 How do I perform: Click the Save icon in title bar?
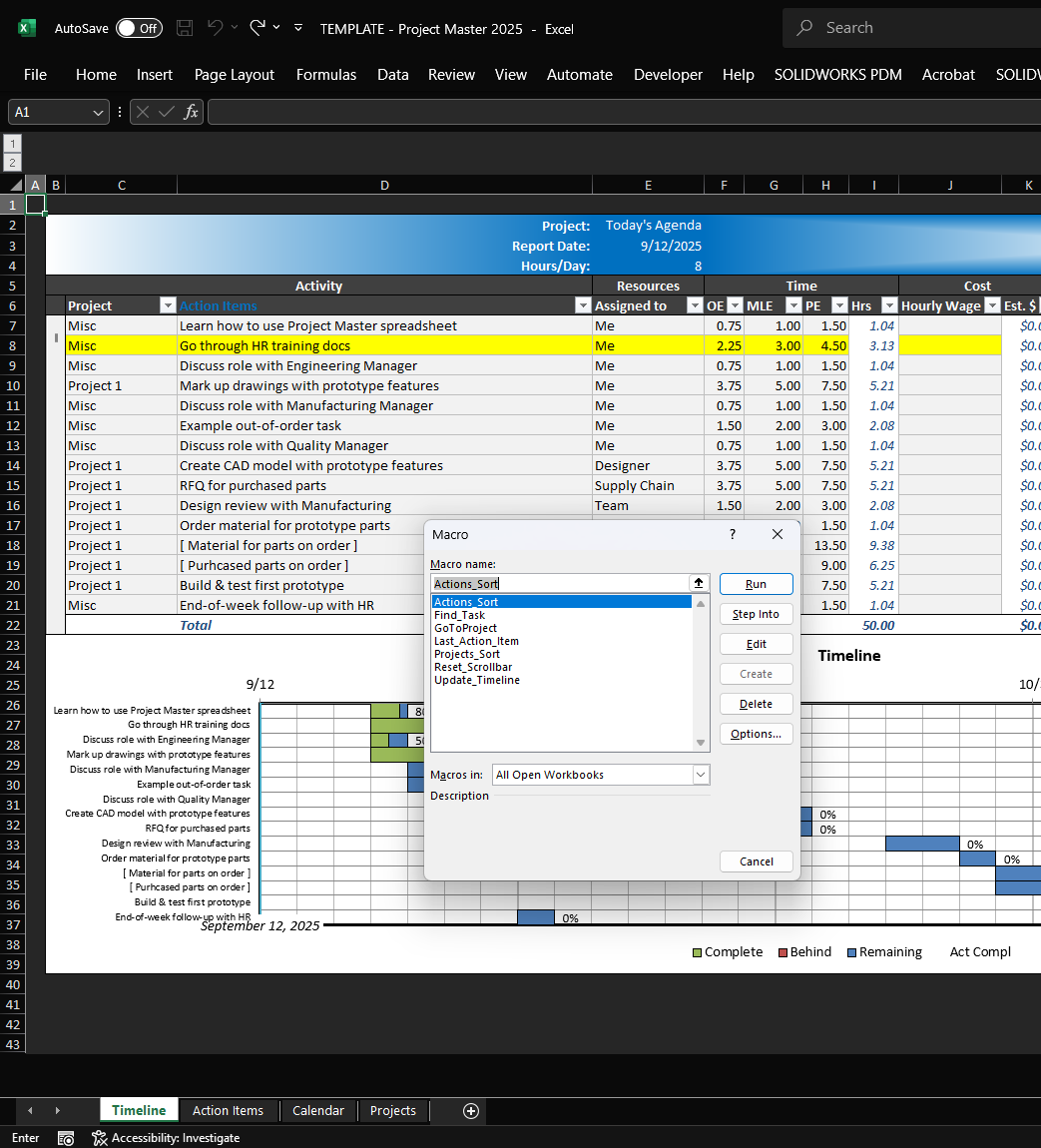click(184, 28)
